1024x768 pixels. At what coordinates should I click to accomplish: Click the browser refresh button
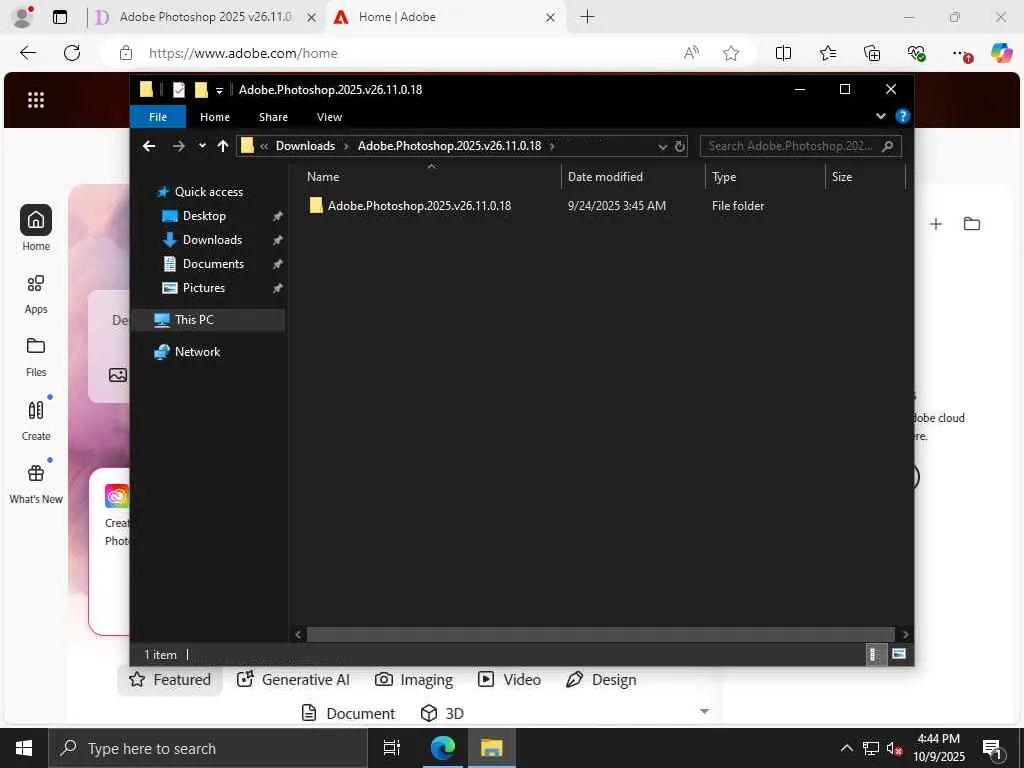click(x=72, y=53)
